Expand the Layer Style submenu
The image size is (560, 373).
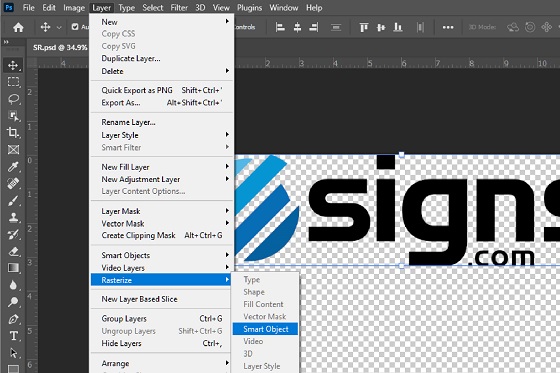[x=162, y=135]
